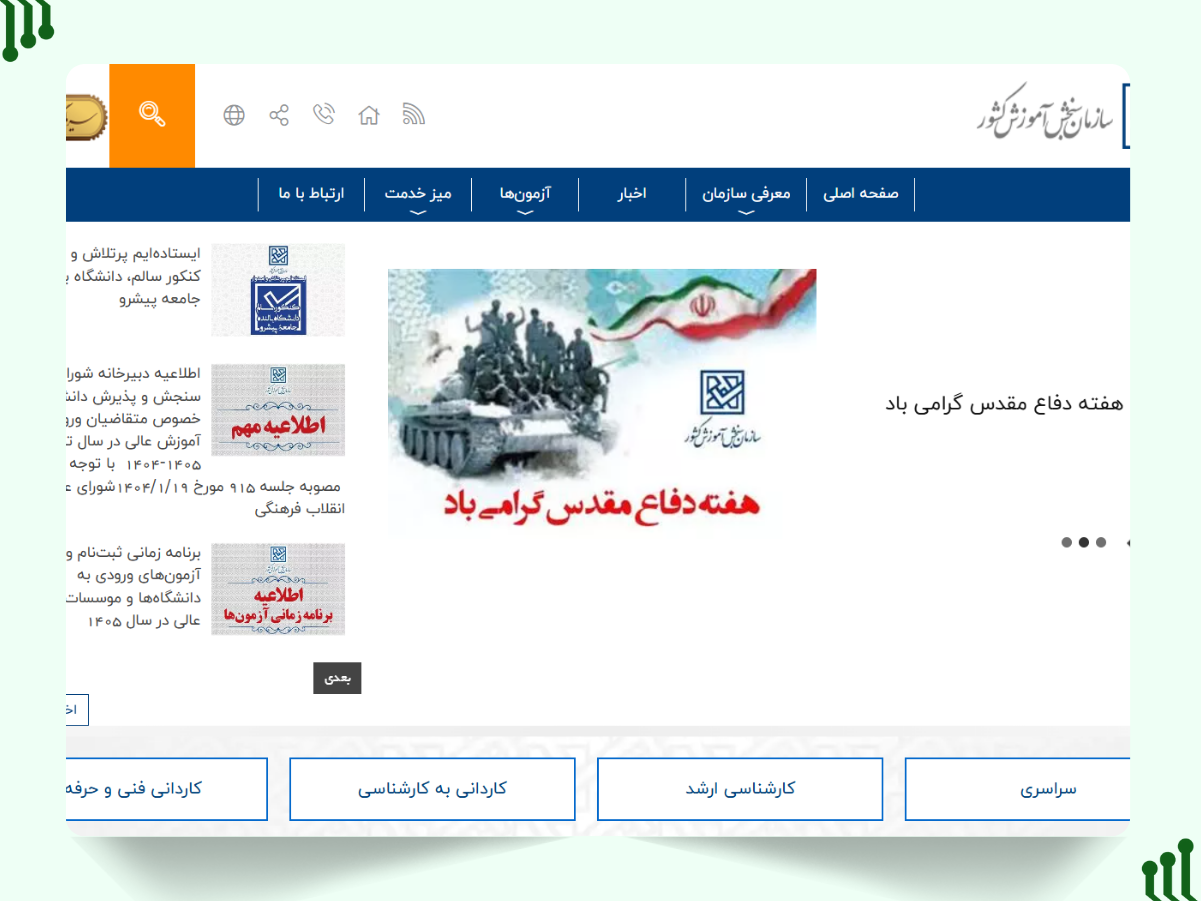
Task: Open the اطلاعیه مهم news thumbnail
Action: pos(278,410)
